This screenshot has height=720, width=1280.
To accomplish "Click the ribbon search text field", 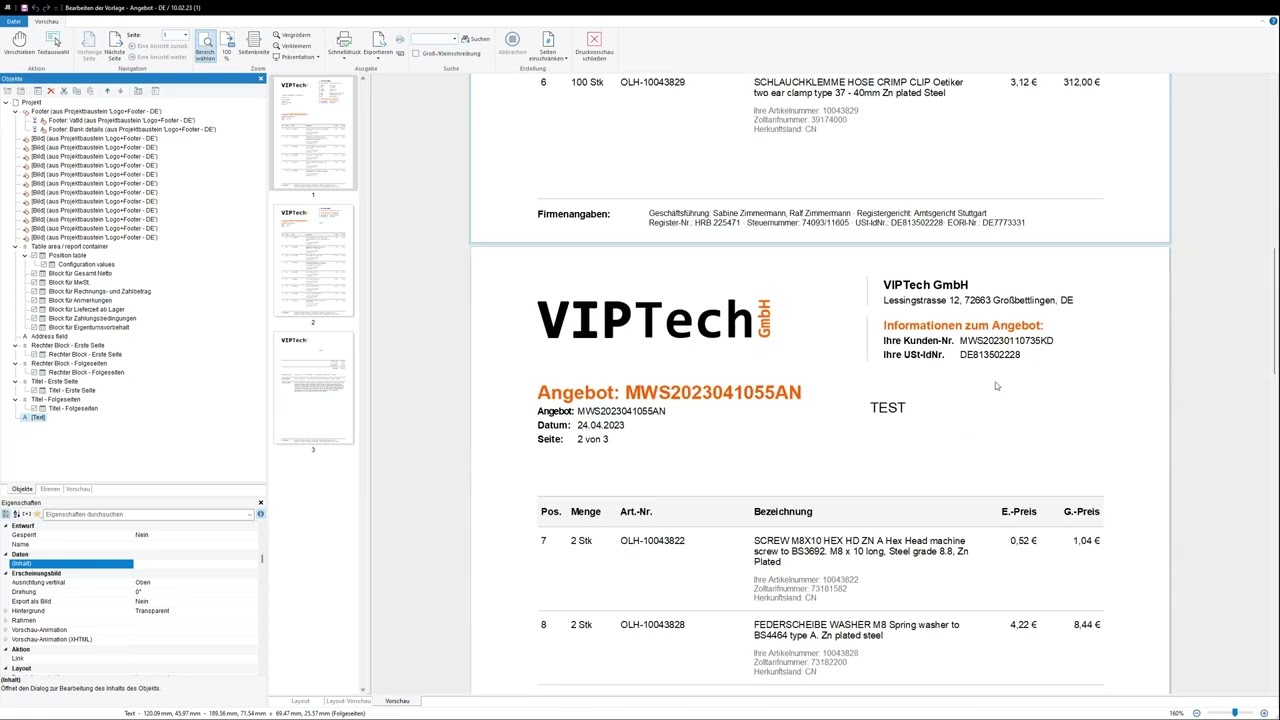I will [x=434, y=39].
